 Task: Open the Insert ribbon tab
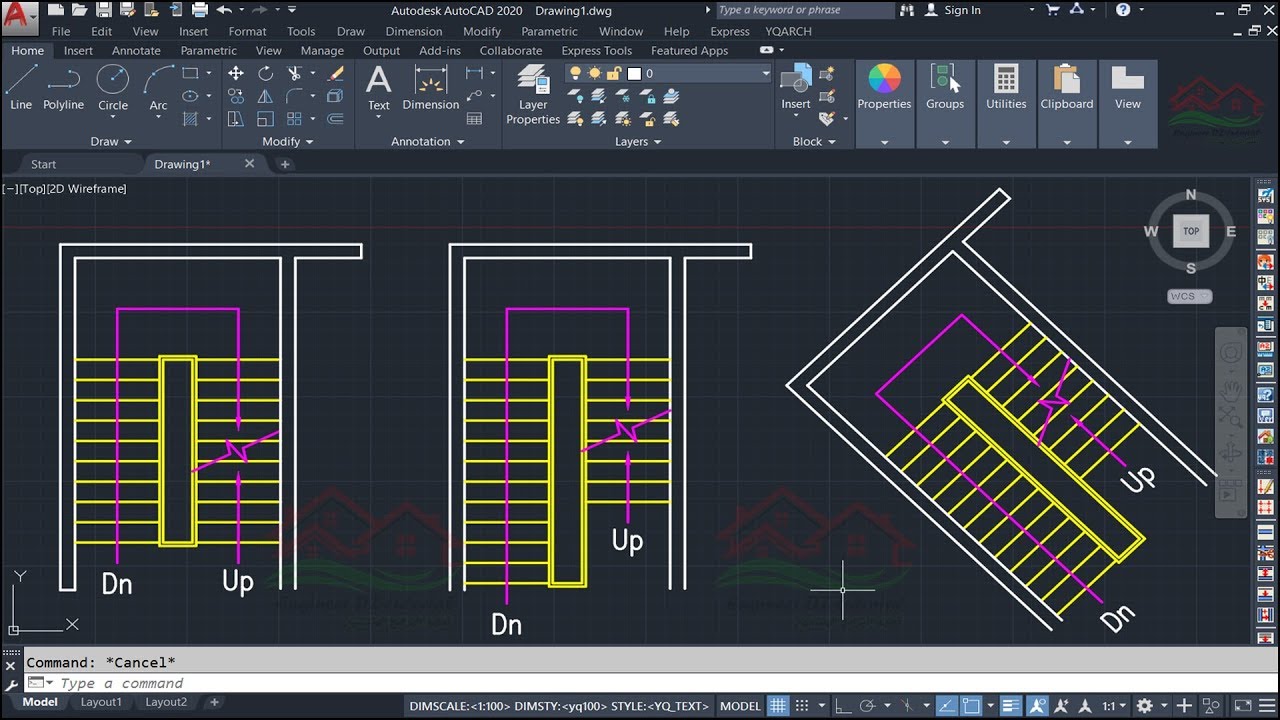(x=78, y=51)
